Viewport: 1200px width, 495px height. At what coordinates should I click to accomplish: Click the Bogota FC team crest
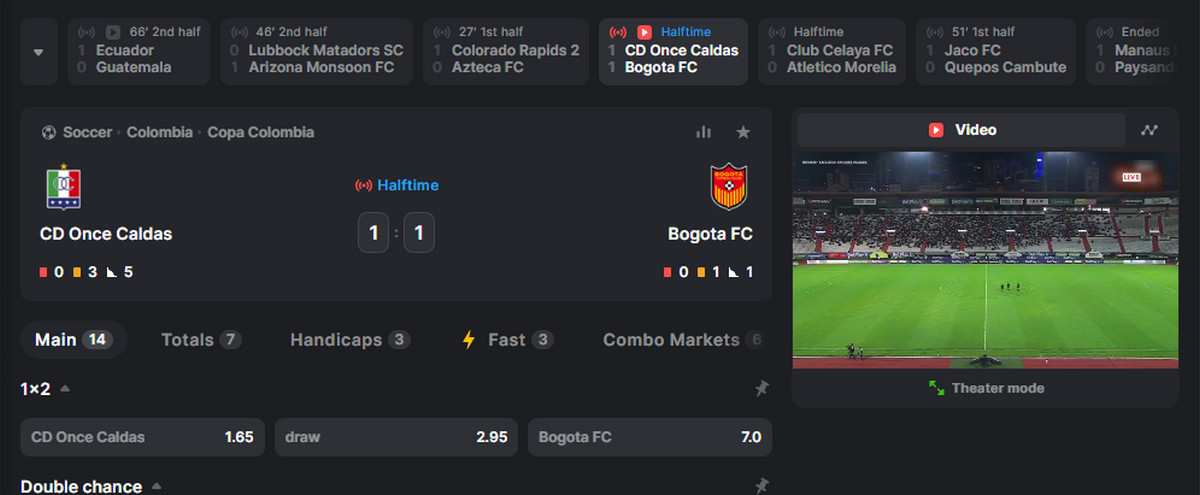coord(728,187)
